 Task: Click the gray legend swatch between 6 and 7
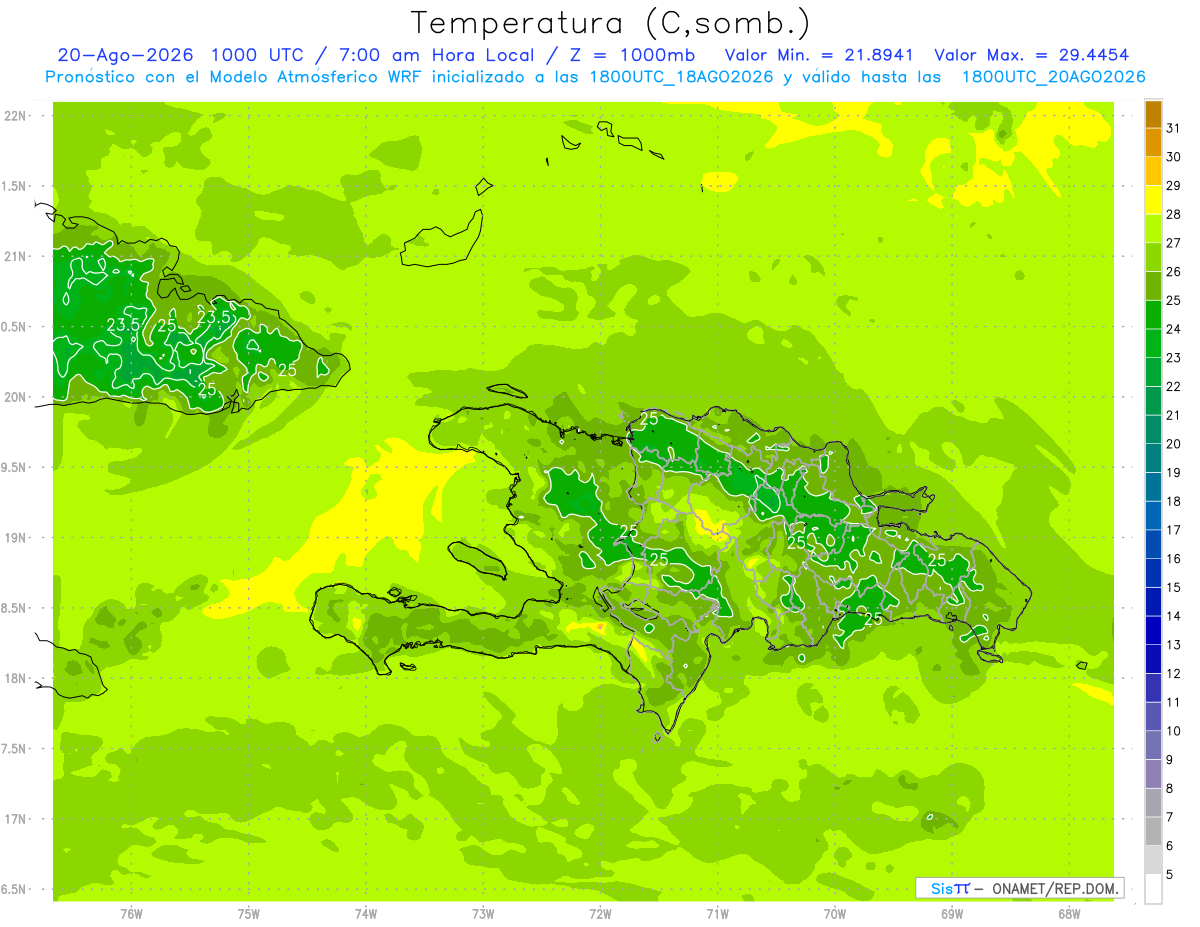1153,831
